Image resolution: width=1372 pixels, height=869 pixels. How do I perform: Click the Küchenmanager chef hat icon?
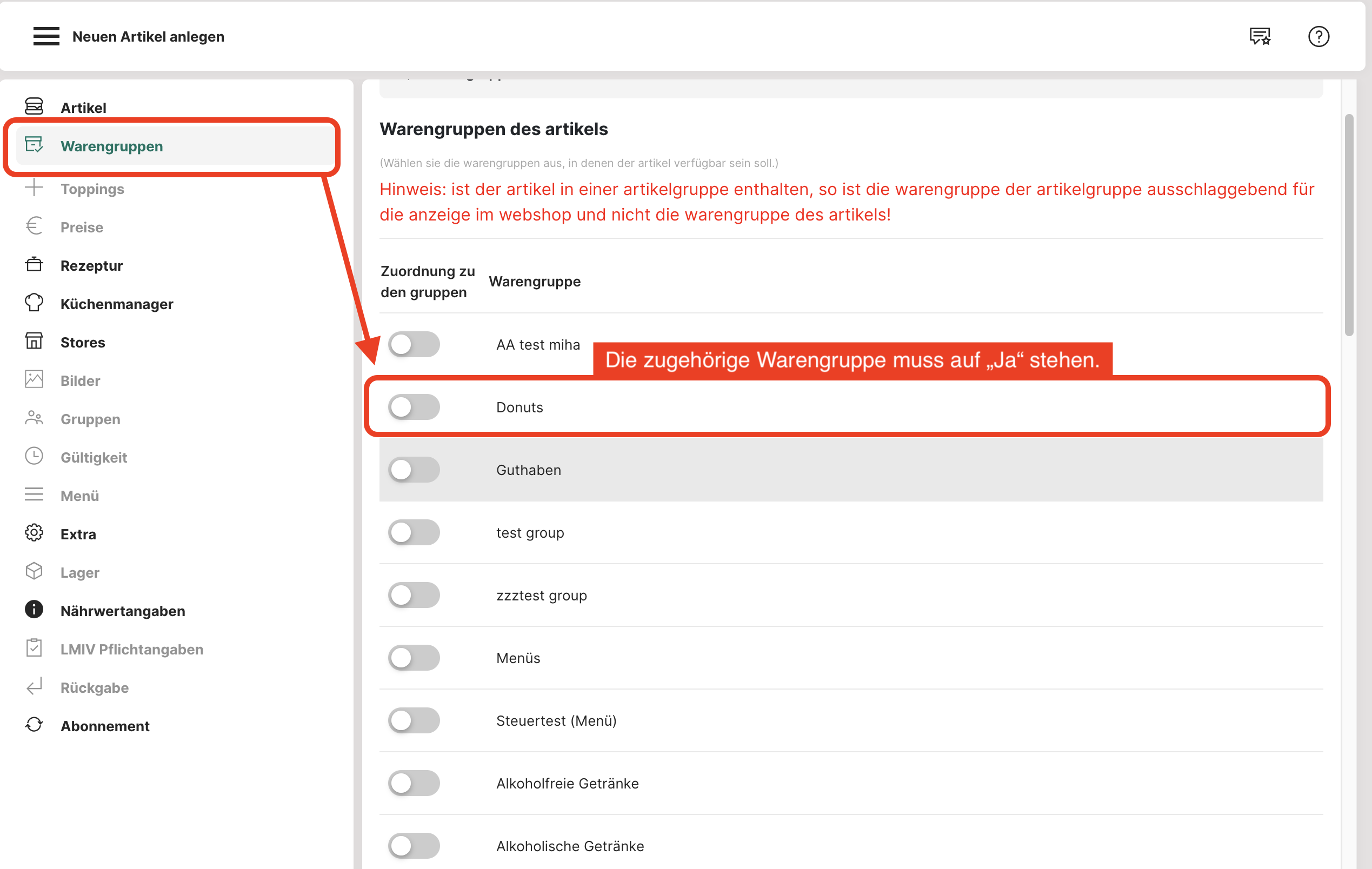(34, 303)
